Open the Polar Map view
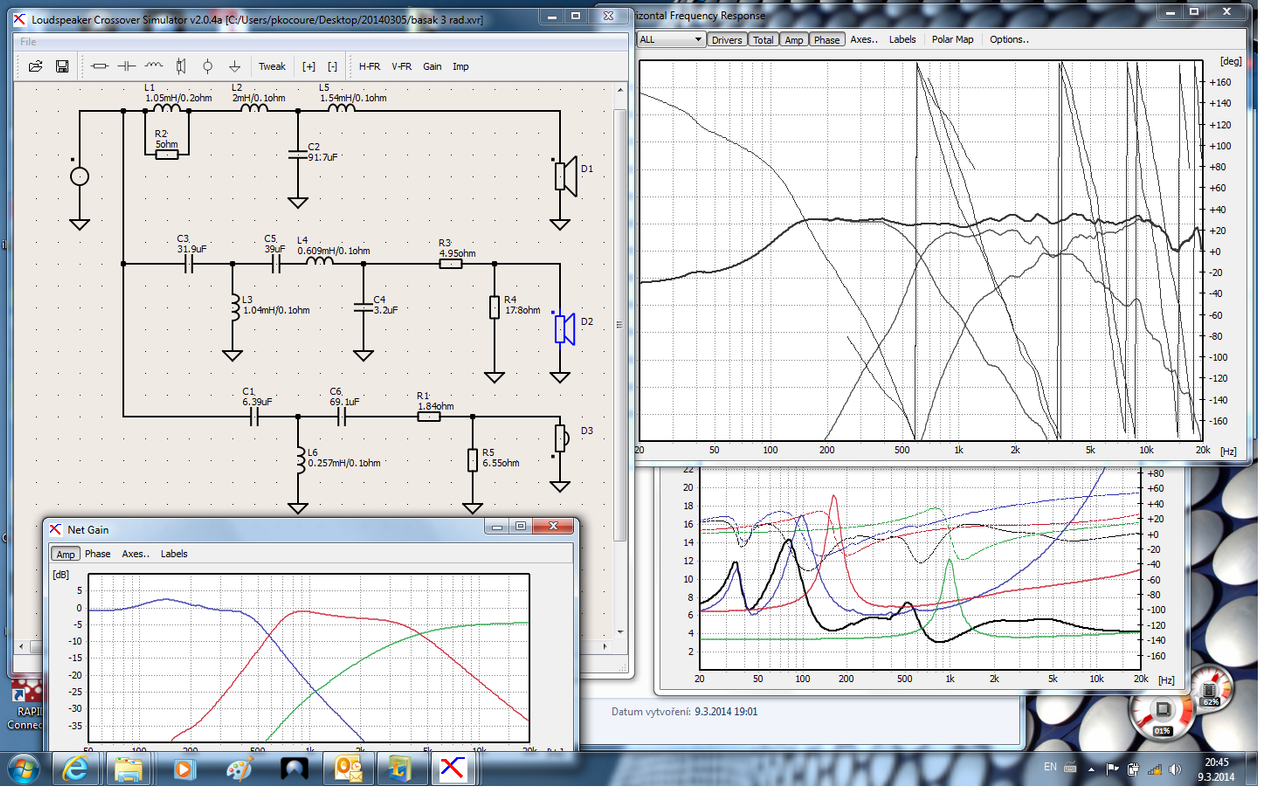The image size is (1272, 800). click(952, 40)
